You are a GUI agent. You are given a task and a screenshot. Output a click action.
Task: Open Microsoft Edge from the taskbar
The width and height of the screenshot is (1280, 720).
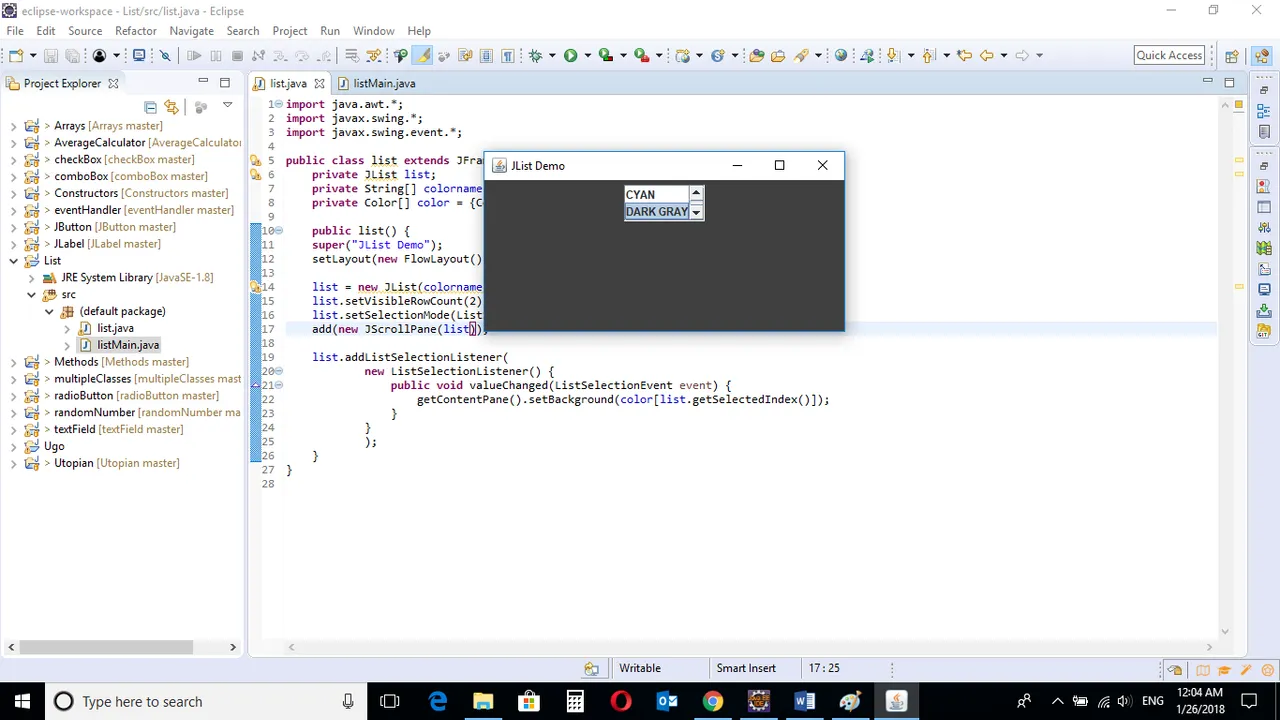click(438, 701)
